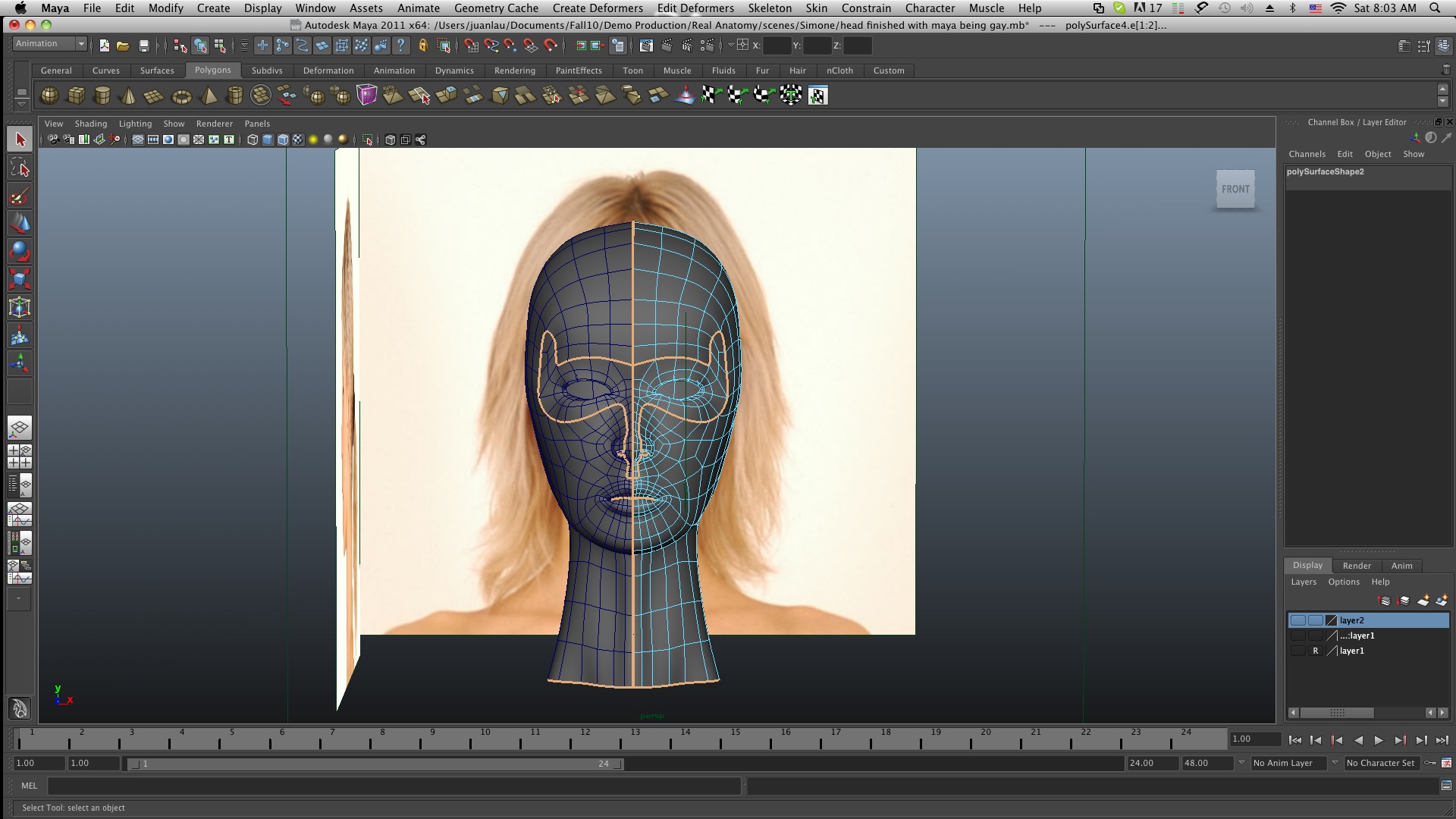Toggle visibility box of layer2
1456x819 pixels.
point(1298,620)
